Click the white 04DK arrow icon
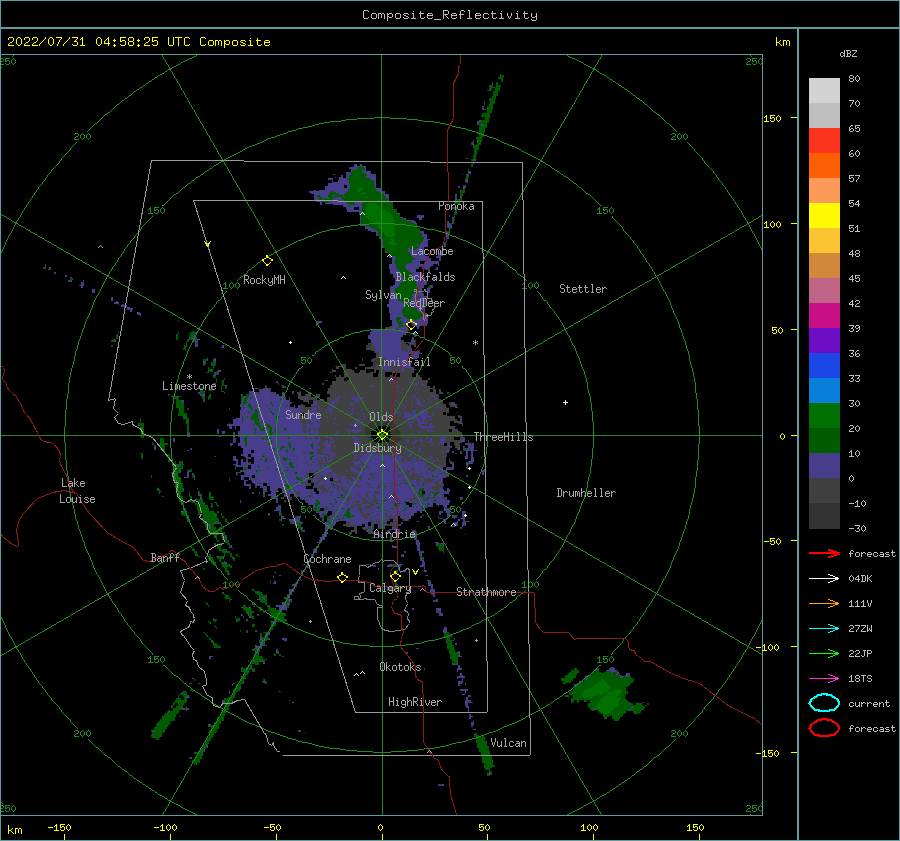Screen dimensions: 900x841 (x=824, y=578)
